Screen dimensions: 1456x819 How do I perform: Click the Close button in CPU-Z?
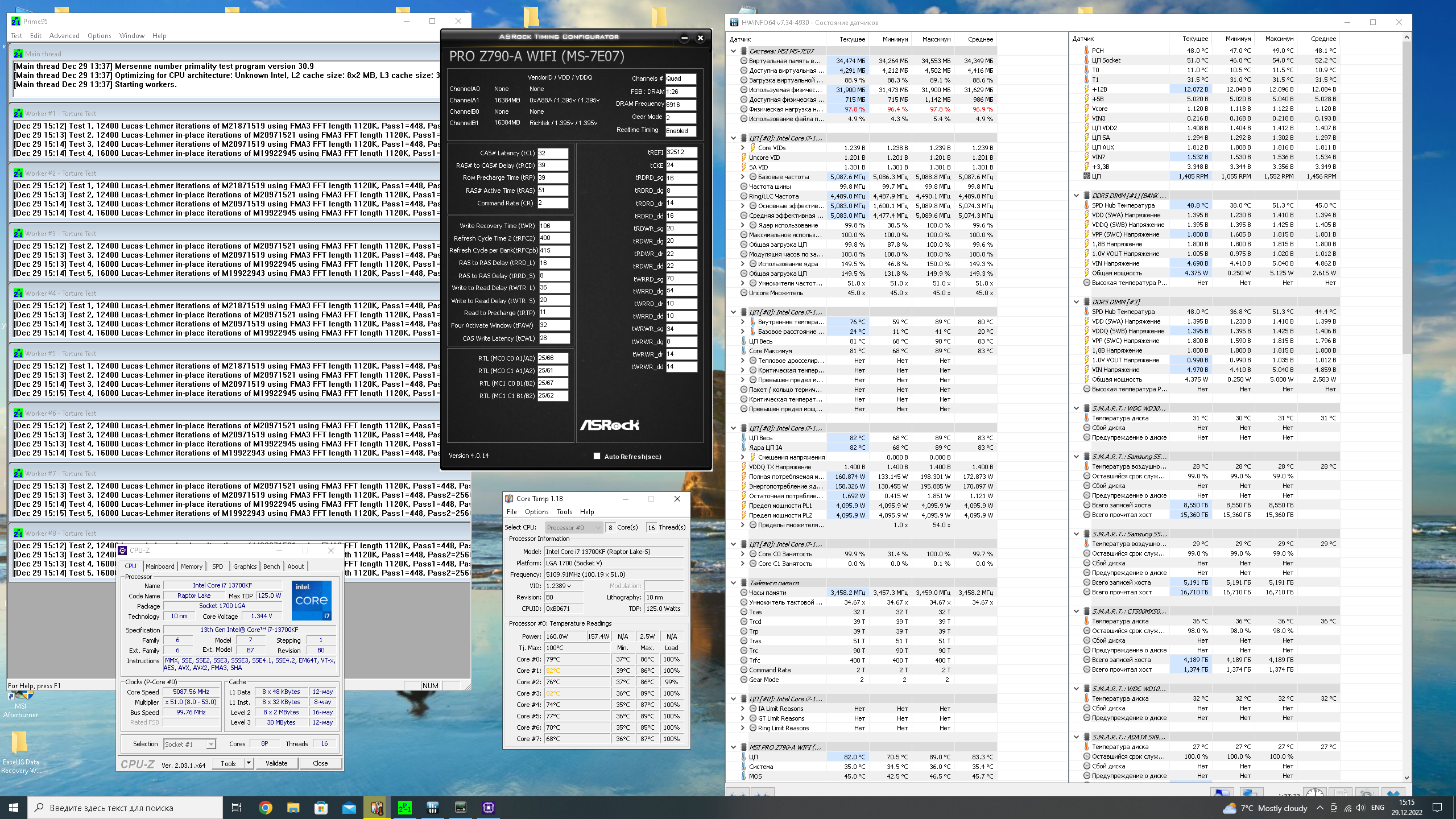click(x=320, y=763)
